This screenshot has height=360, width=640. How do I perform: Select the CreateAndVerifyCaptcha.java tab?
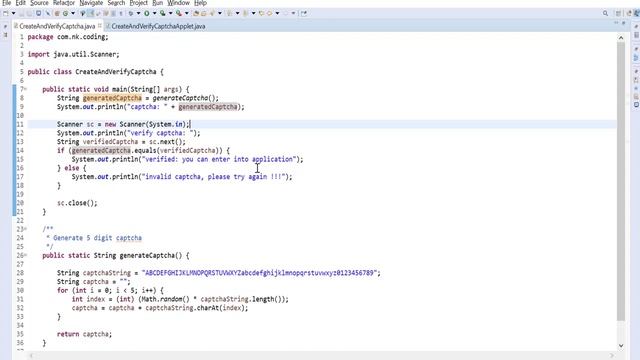click(57, 26)
